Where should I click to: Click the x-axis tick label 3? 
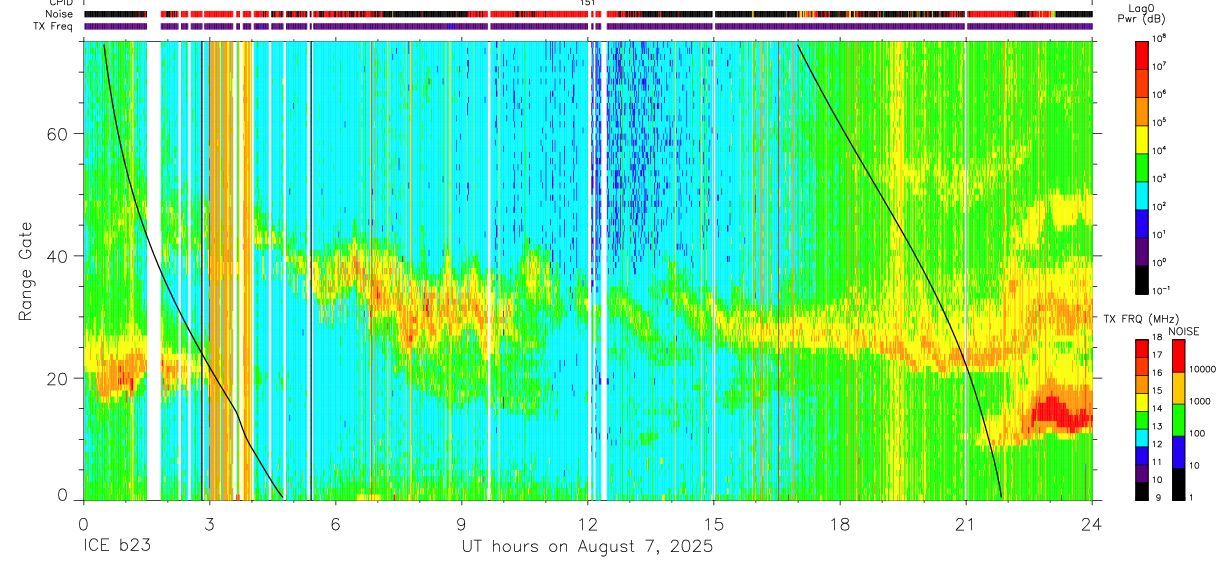pos(209,523)
